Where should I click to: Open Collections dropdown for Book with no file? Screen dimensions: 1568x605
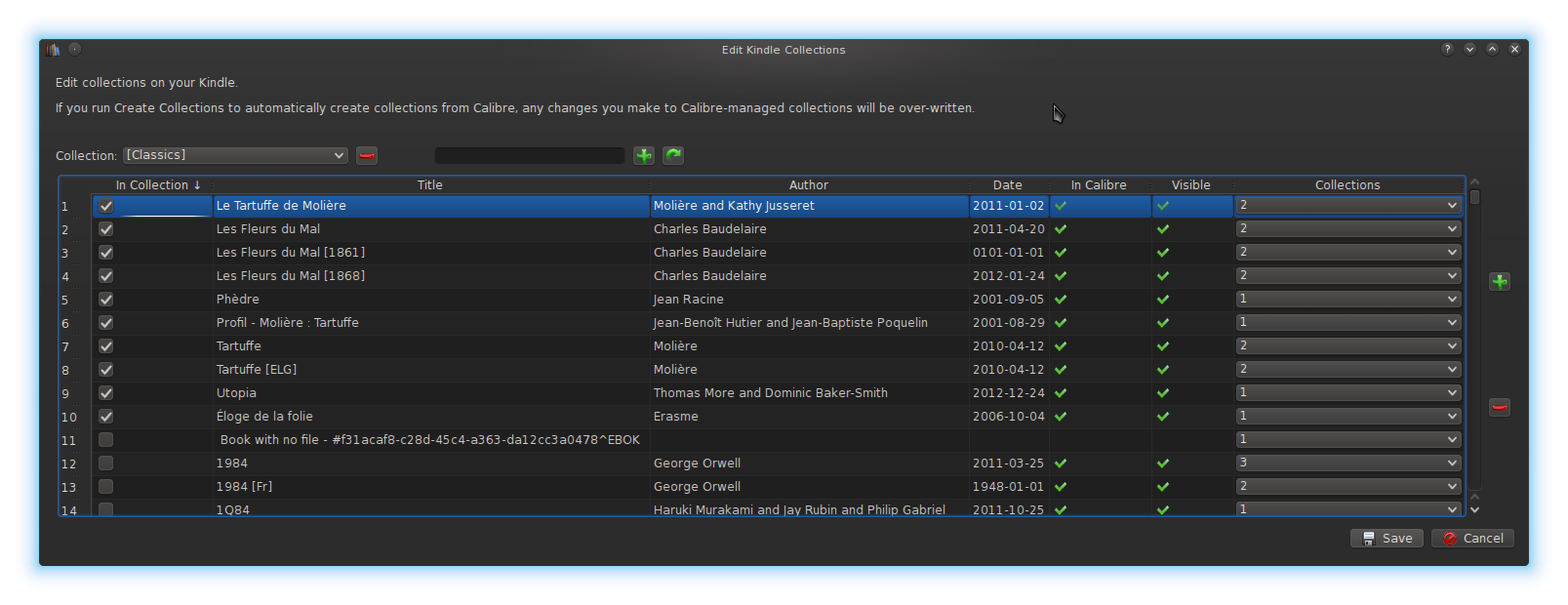click(x=1348, y=440)
